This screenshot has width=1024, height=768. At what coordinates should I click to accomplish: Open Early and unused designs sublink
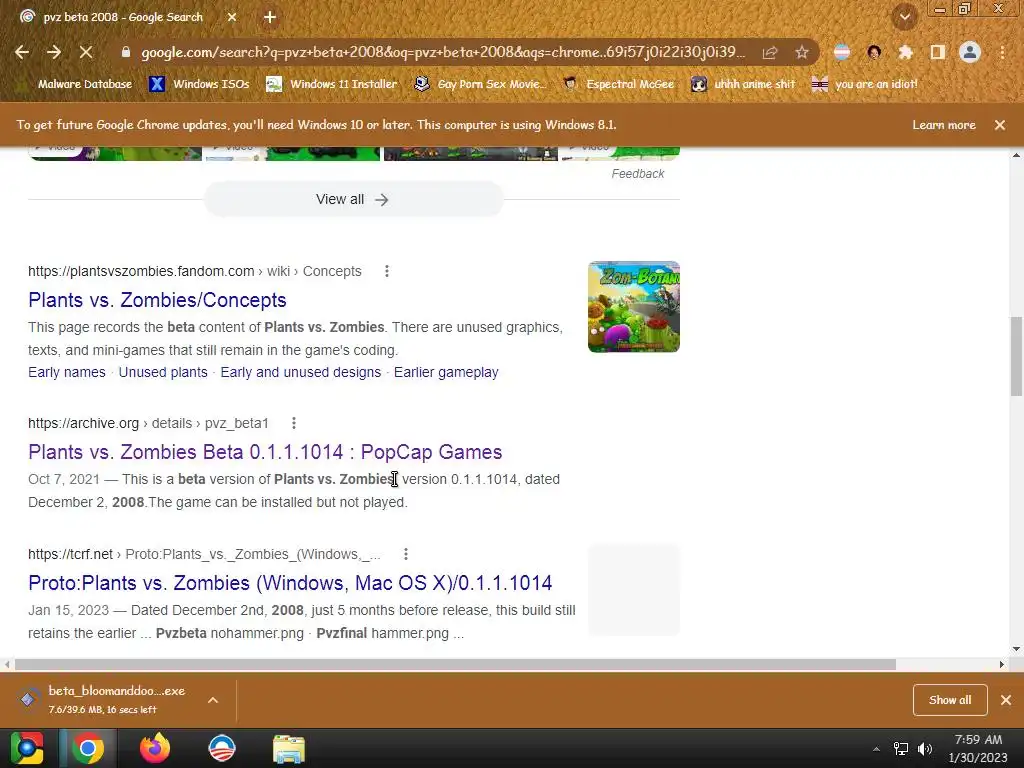pyautogui.click(x=300, y=372)
